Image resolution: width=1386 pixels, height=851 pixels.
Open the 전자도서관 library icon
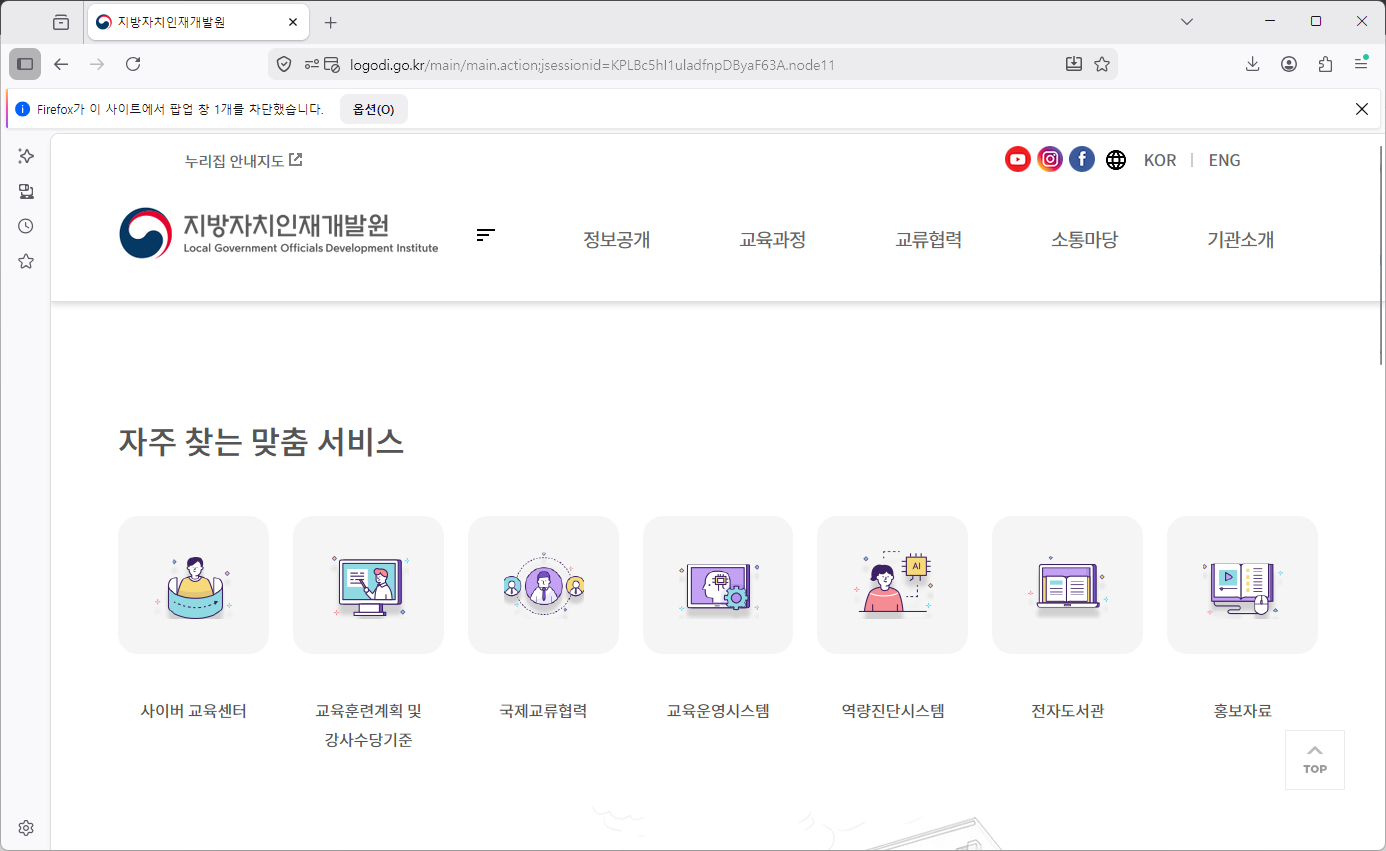coord(1067,585)
